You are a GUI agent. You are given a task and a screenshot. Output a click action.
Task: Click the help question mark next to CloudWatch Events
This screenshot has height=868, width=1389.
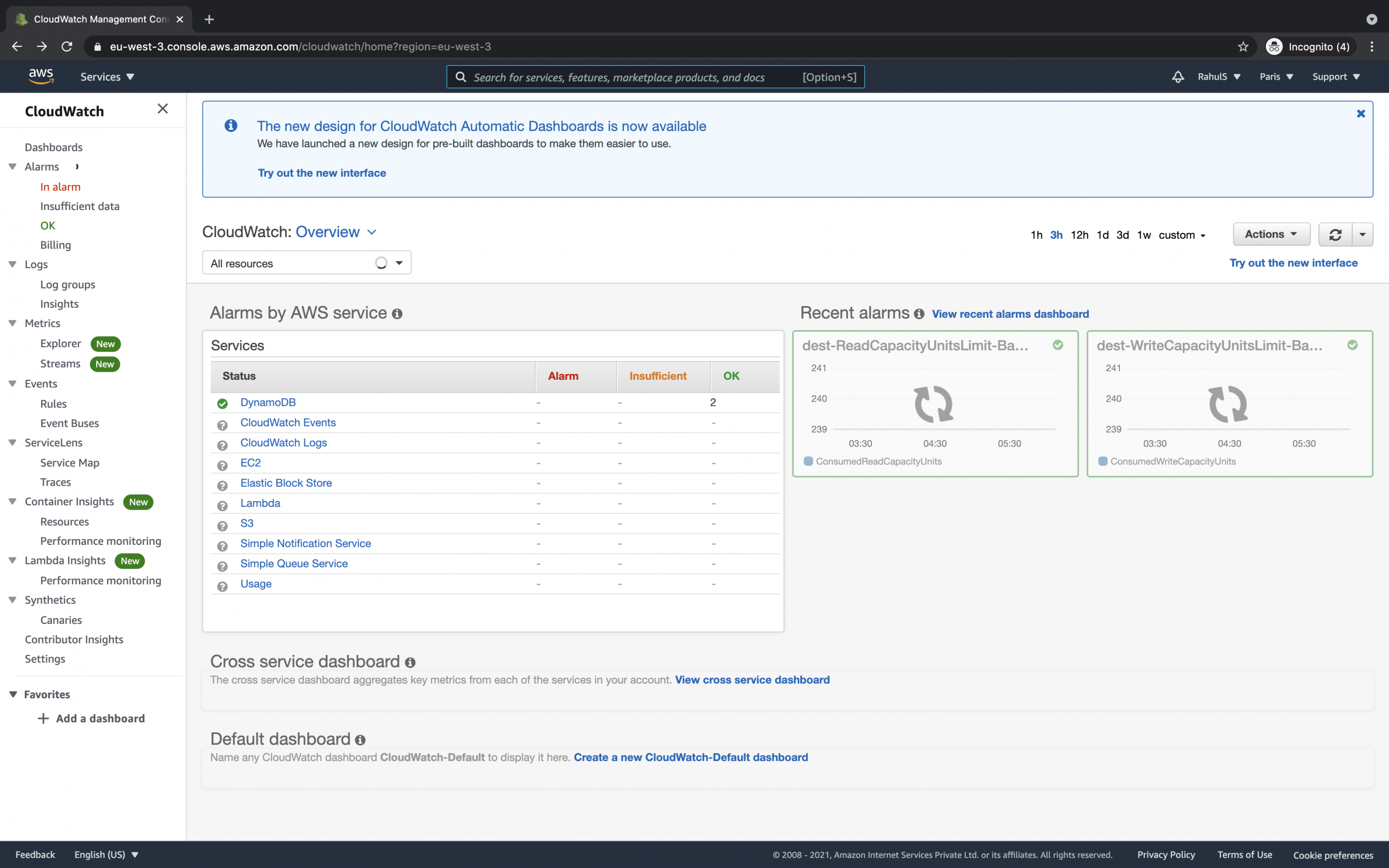(222, 425)
